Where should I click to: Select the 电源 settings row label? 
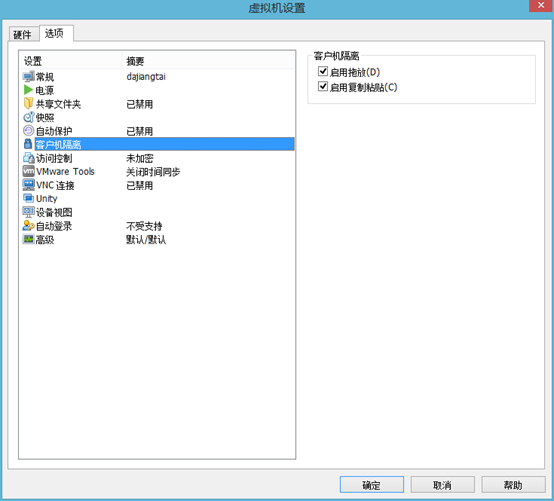[x=45, y=90]
